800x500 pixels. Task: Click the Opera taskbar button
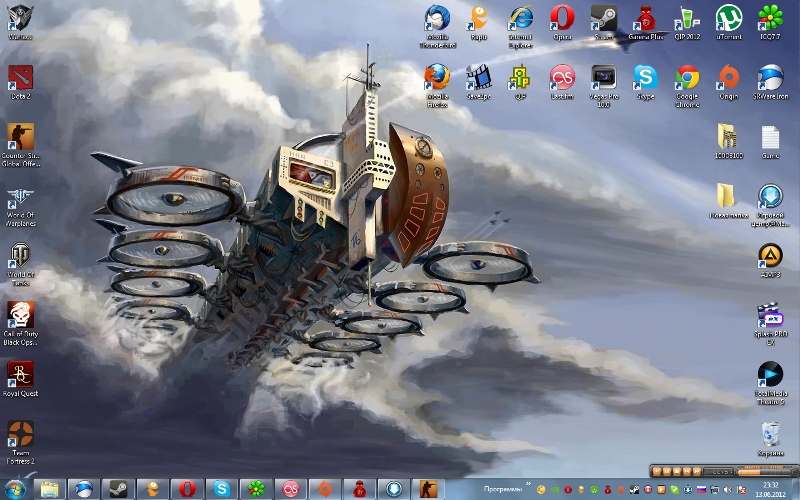(x=187, y=489)
